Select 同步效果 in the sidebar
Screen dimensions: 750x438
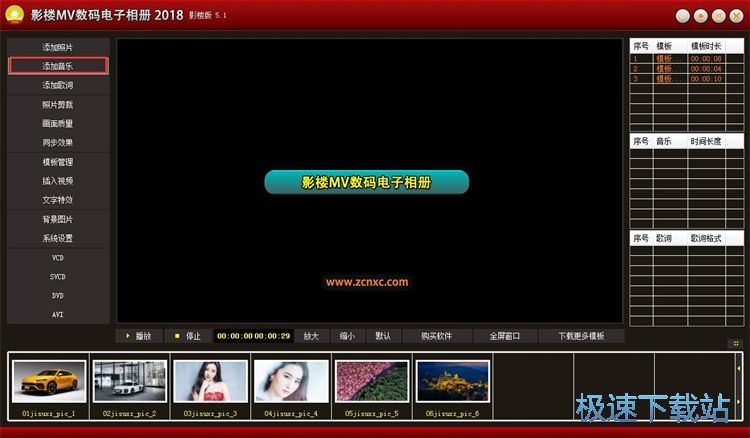coord(58,142)
